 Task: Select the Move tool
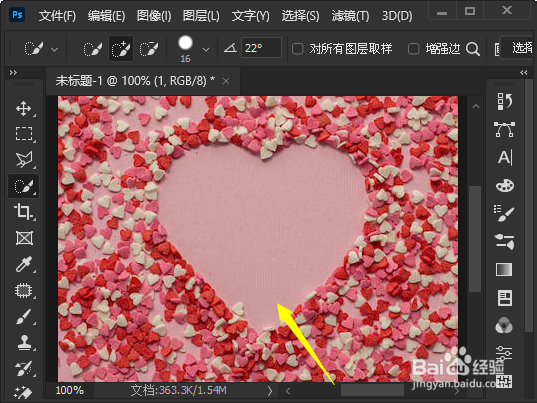(24, 109)
